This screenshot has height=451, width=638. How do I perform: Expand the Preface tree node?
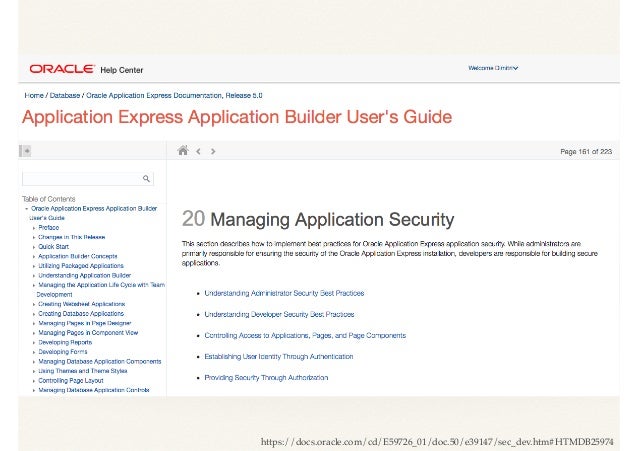coord(34,227)
